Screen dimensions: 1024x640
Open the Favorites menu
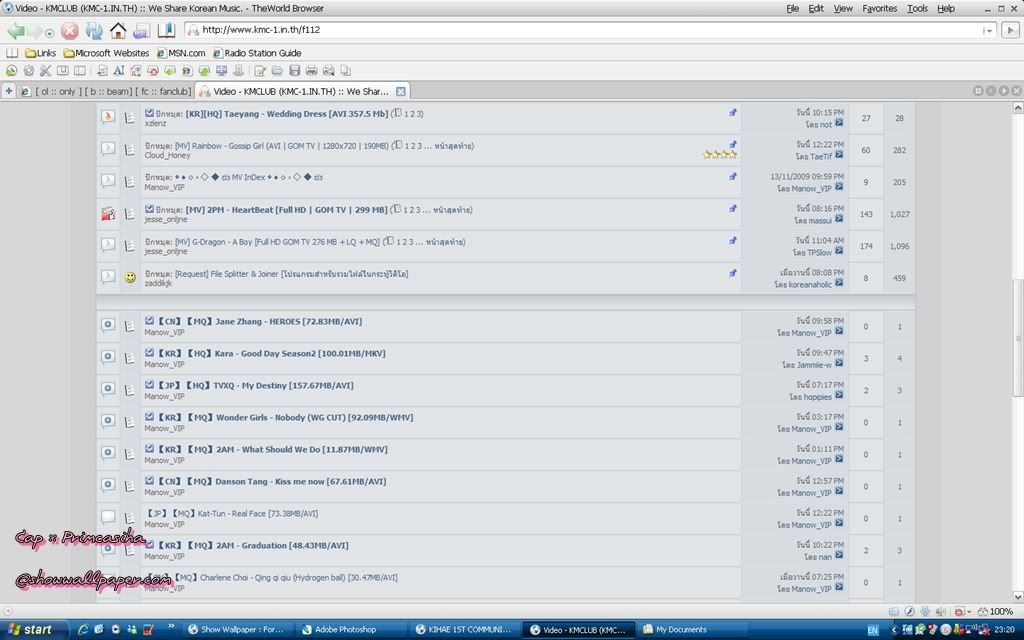point(879,8)
